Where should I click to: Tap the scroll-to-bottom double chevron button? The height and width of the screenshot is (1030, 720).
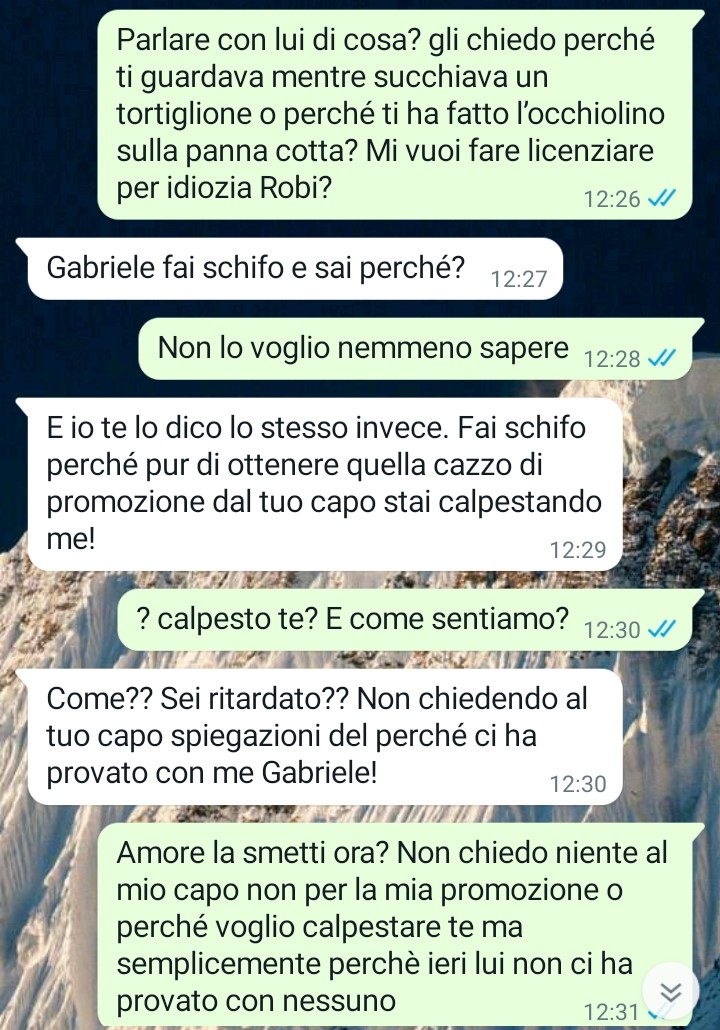670,992
